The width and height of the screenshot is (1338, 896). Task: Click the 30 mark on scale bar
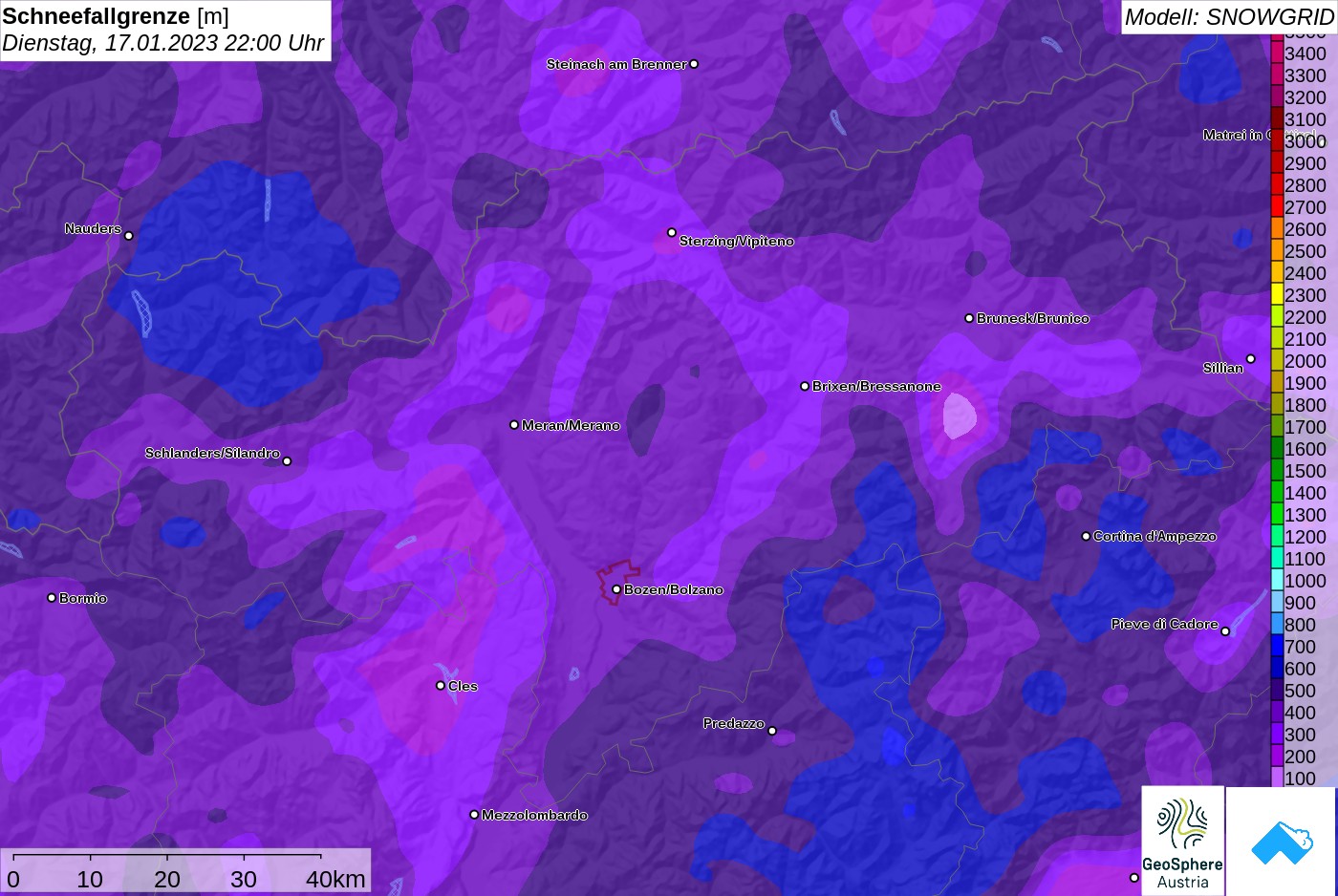[244, 879]
